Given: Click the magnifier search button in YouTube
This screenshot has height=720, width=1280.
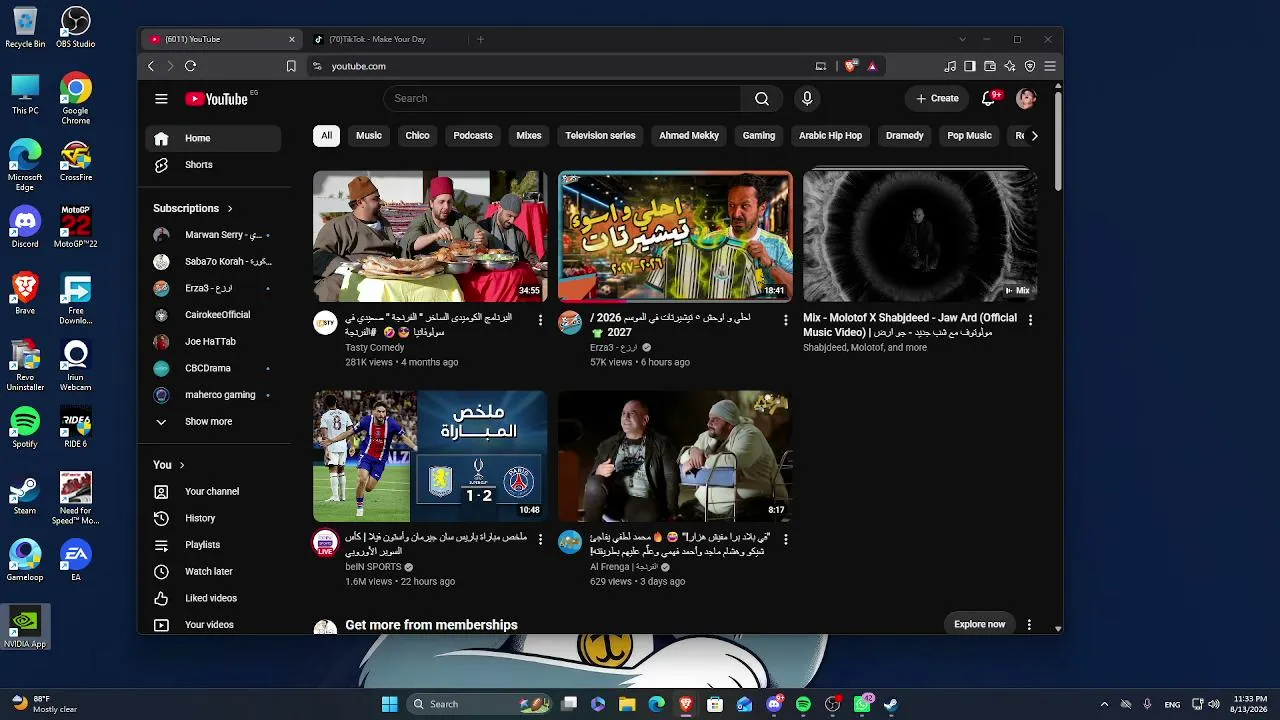Looking at the screenshot, I should 762,98.
